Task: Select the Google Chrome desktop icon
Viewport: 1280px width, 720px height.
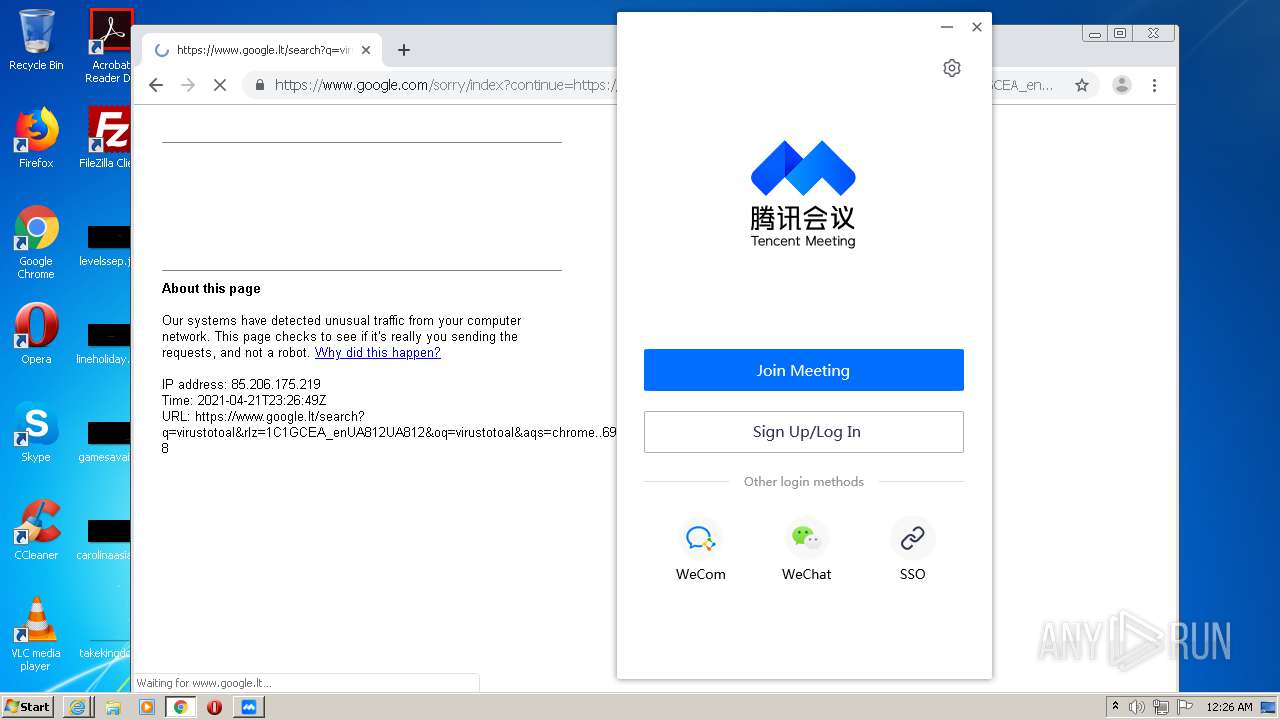Action: 36,243
